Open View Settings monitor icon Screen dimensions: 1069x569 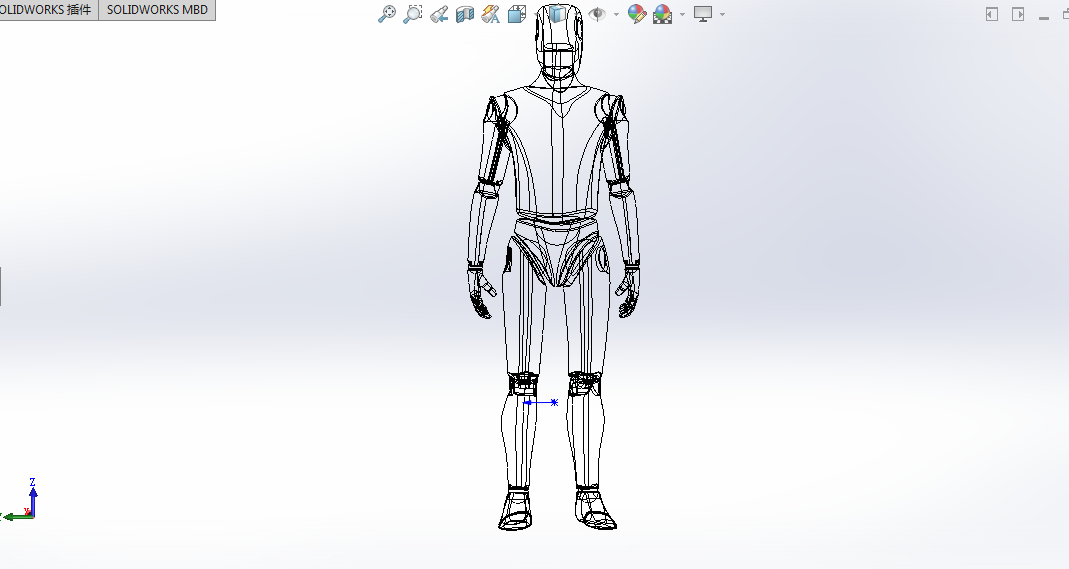703,14
